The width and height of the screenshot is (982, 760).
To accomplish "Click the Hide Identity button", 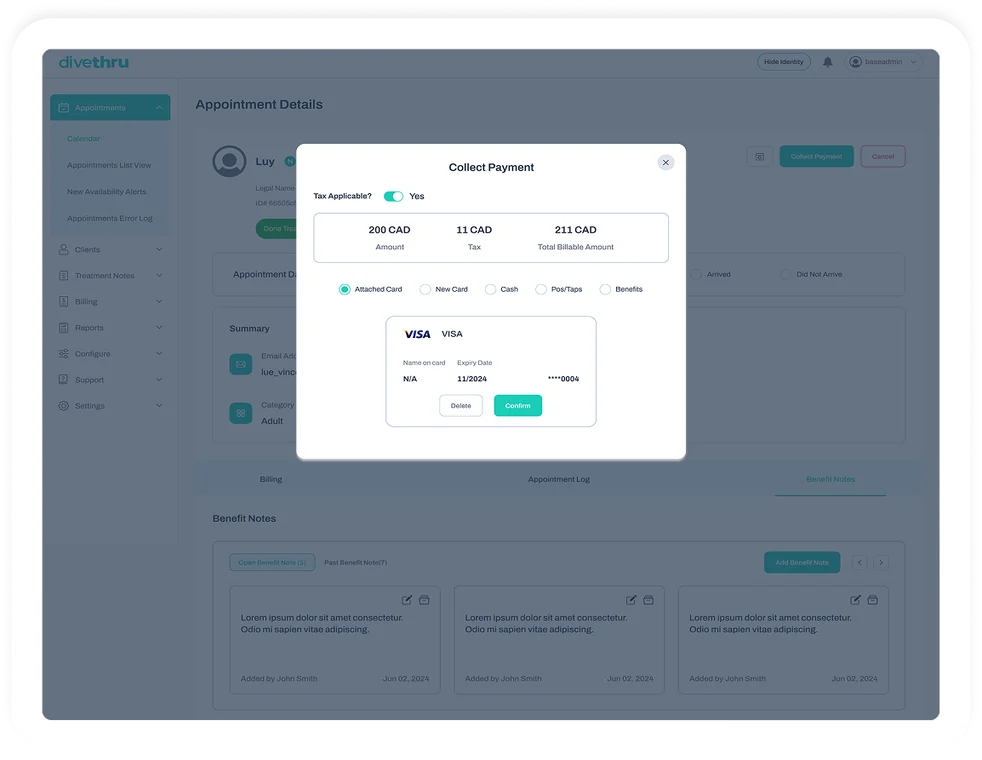I will 783,62.
